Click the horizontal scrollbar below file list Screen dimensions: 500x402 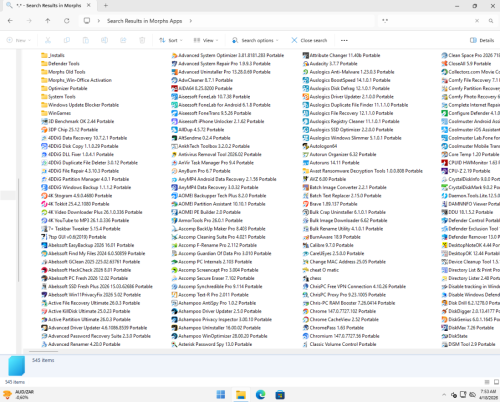(x=43, y=351)
